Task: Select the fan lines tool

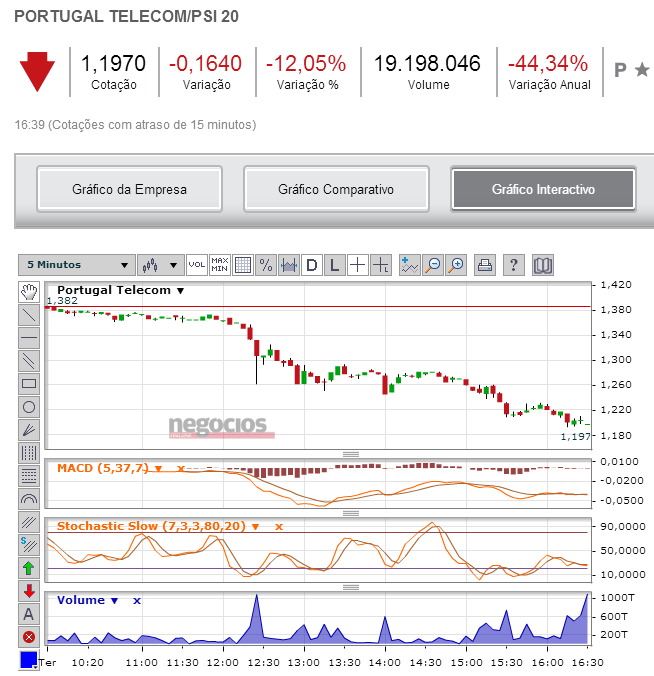Action: point(29,430)
